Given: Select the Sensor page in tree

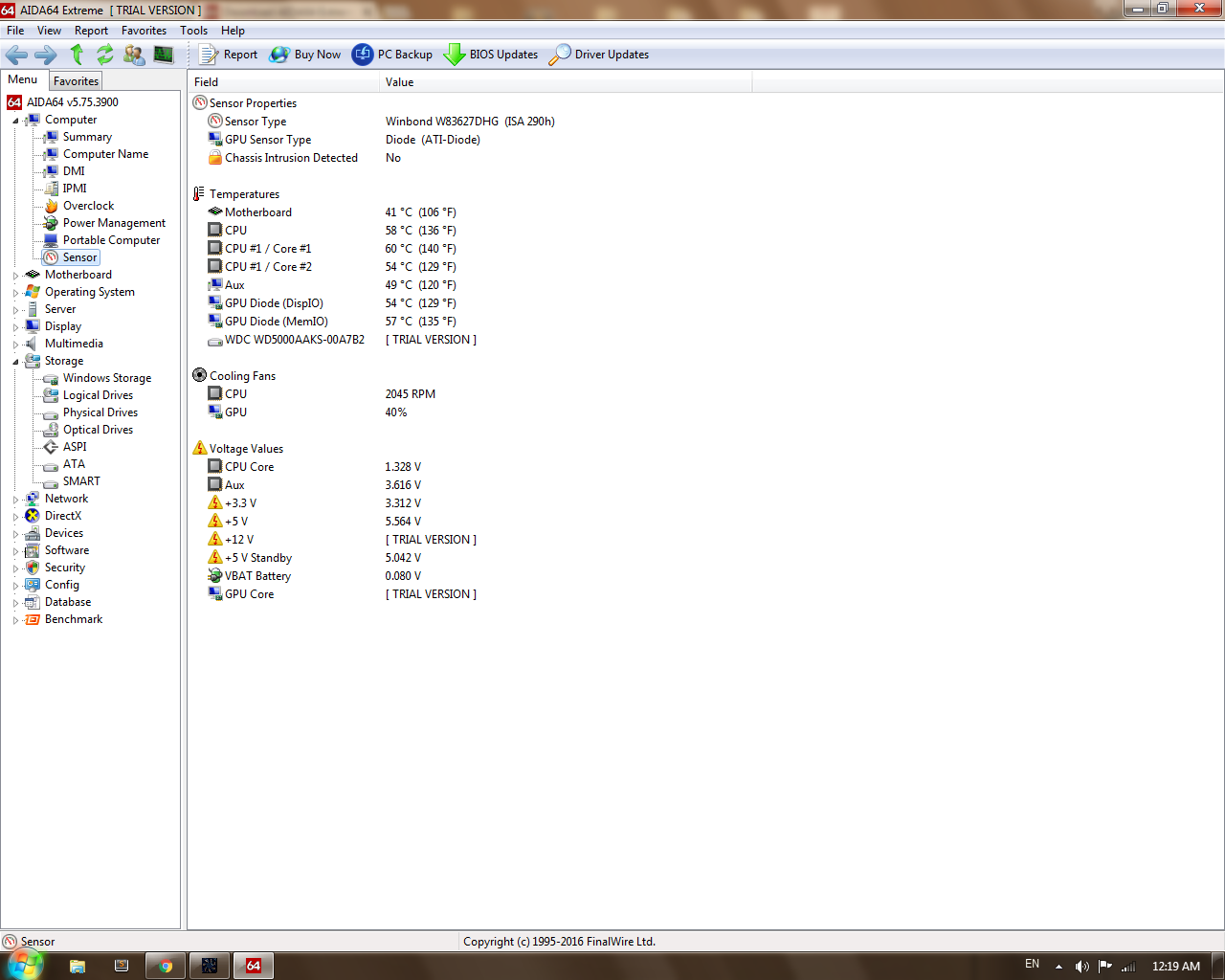Looking at the screenshot, I should [x=79, y=257].
